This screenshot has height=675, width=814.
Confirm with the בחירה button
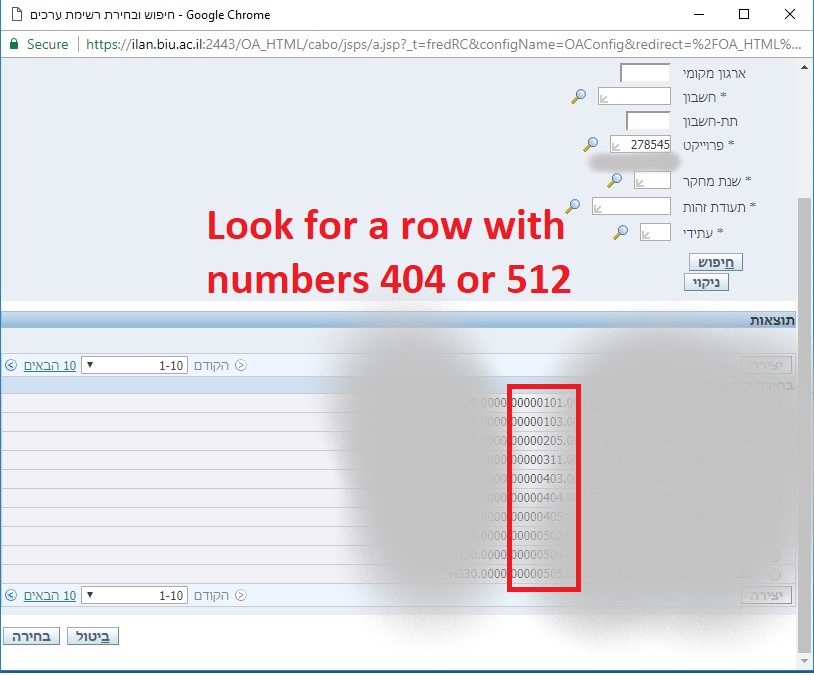[32, 636]
